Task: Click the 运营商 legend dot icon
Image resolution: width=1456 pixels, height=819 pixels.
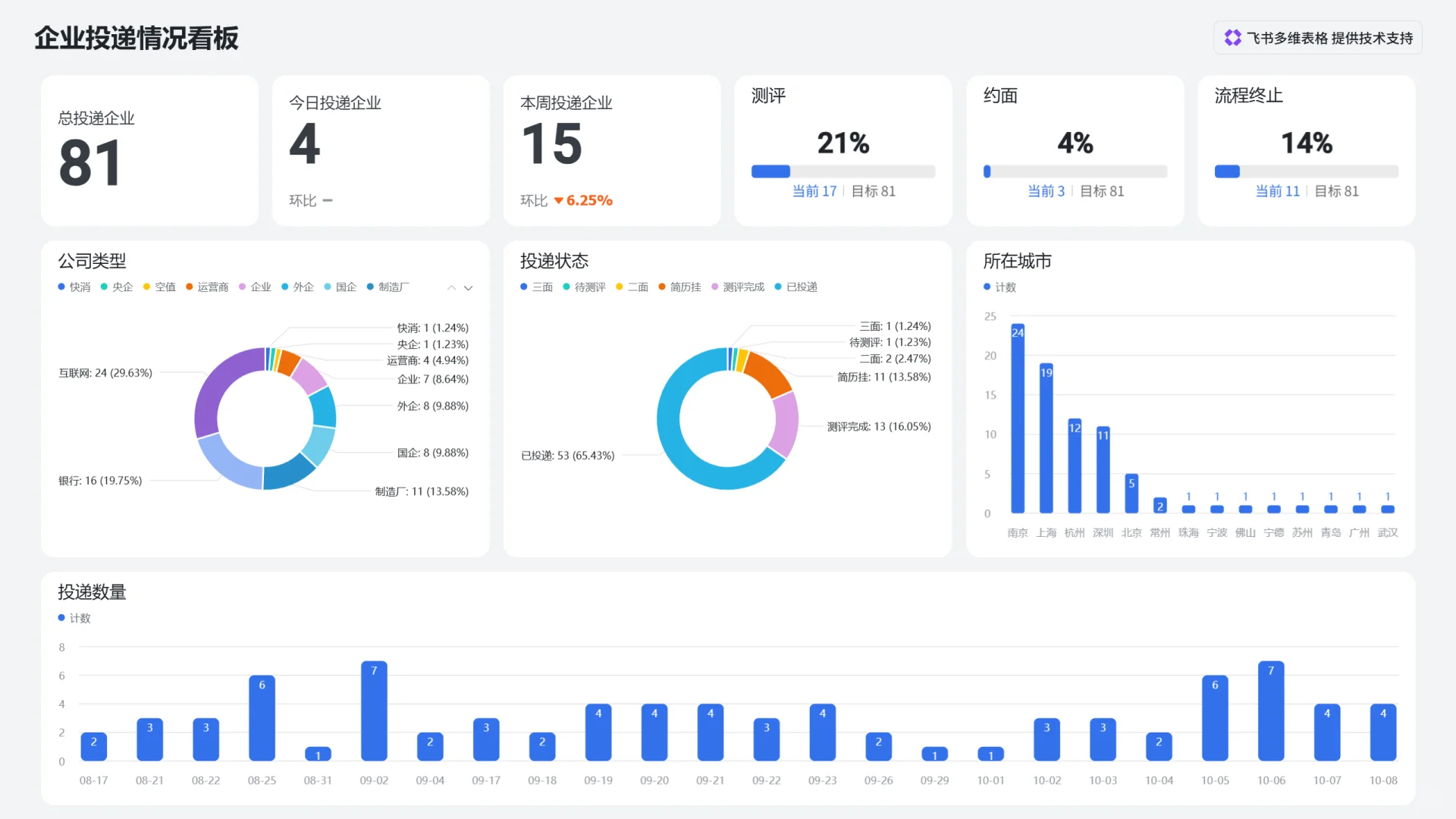Action: coord(190,287)
